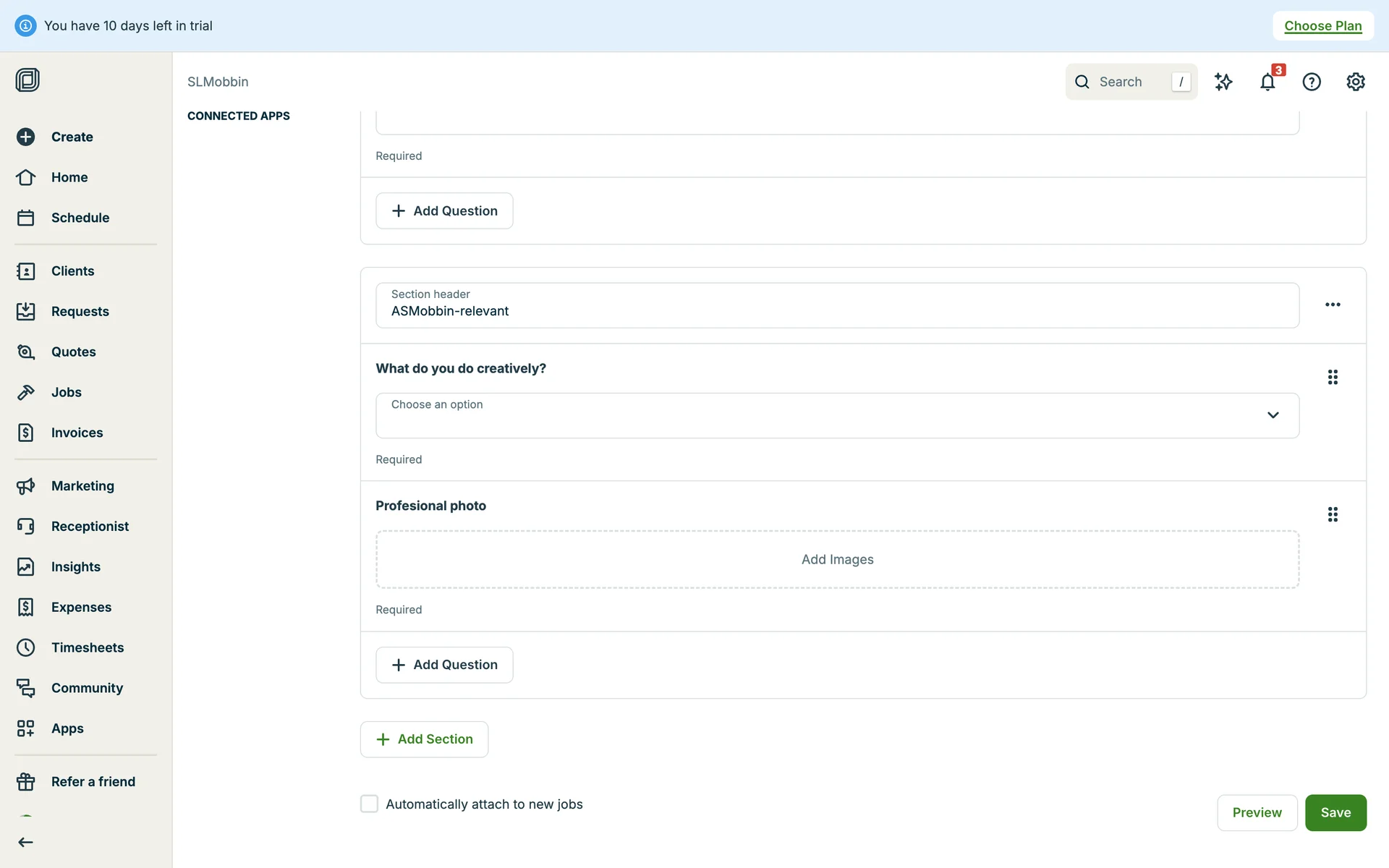This screenshot has height=868, width=1389.
Task: Open the Create menu in sidebar
Action: tap(72, 137)
